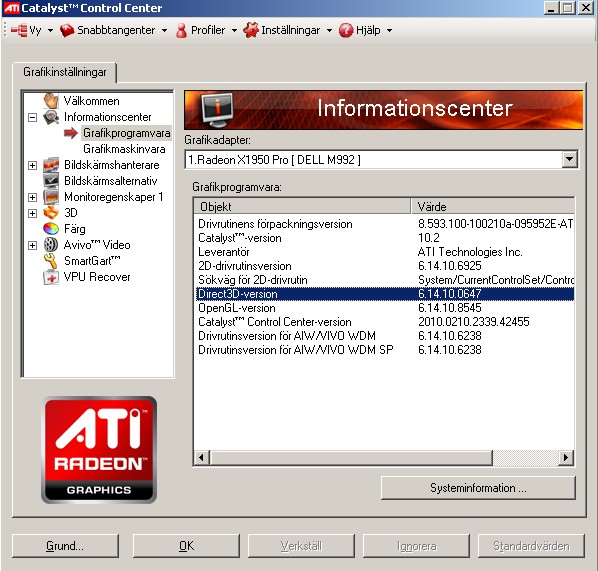Click the Standardvärden button
The height and width of the screenshot is (571, 598).
point(531,546)
